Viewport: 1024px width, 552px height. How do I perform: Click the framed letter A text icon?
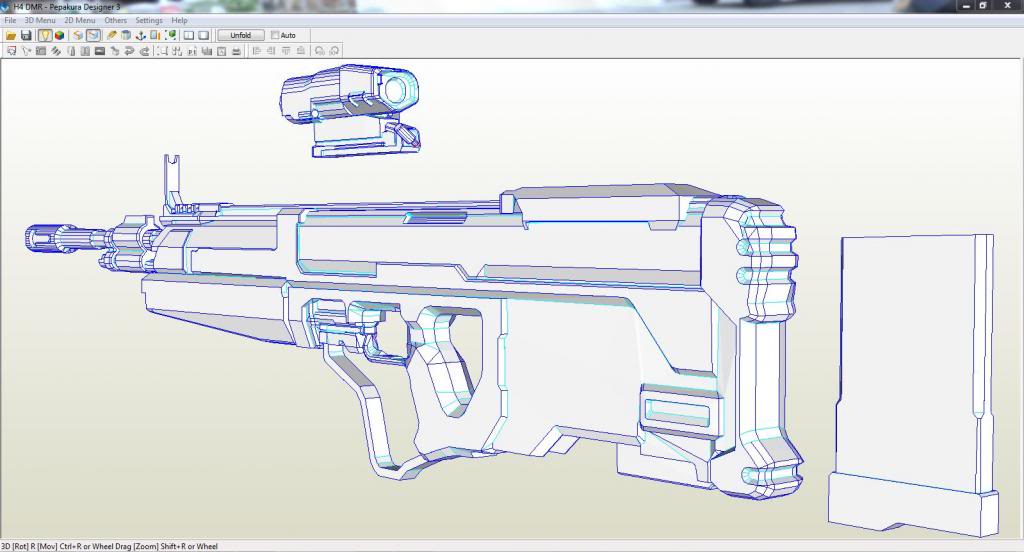[221, 51]
